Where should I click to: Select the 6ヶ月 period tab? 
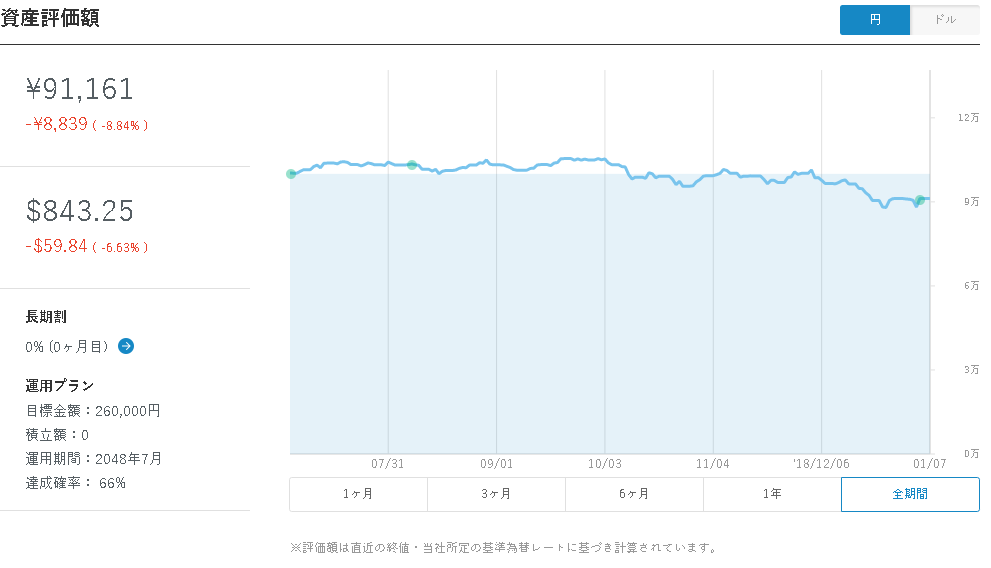634,494
